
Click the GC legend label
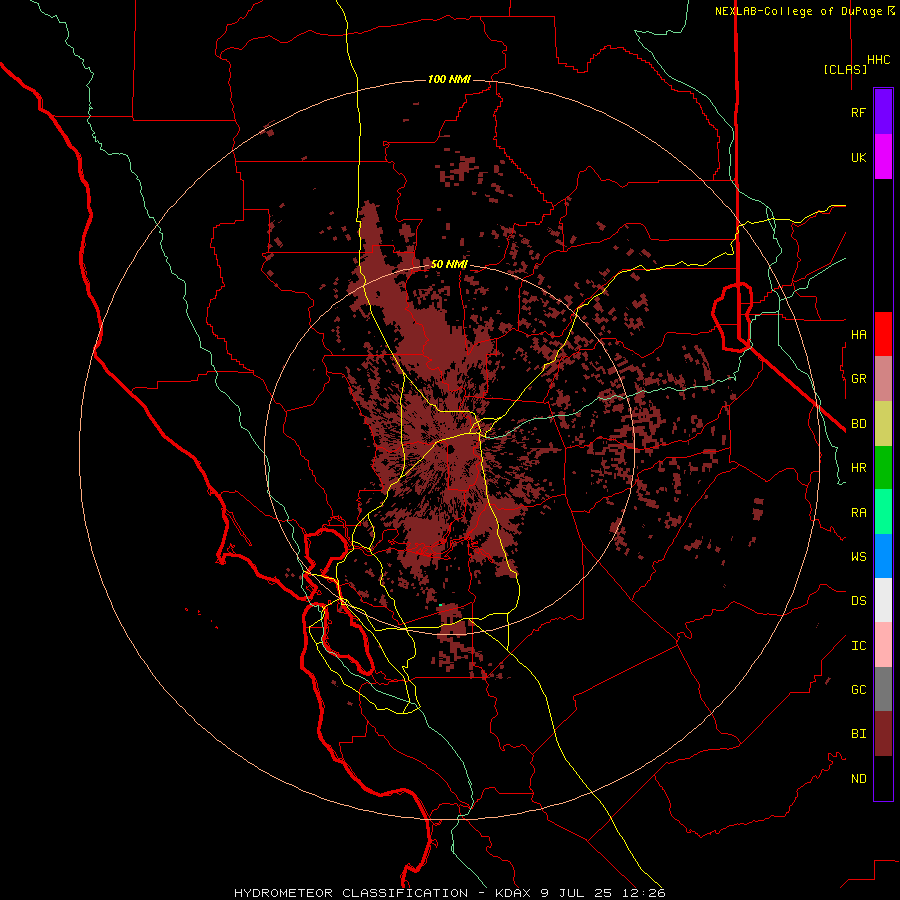click(858, 689)
